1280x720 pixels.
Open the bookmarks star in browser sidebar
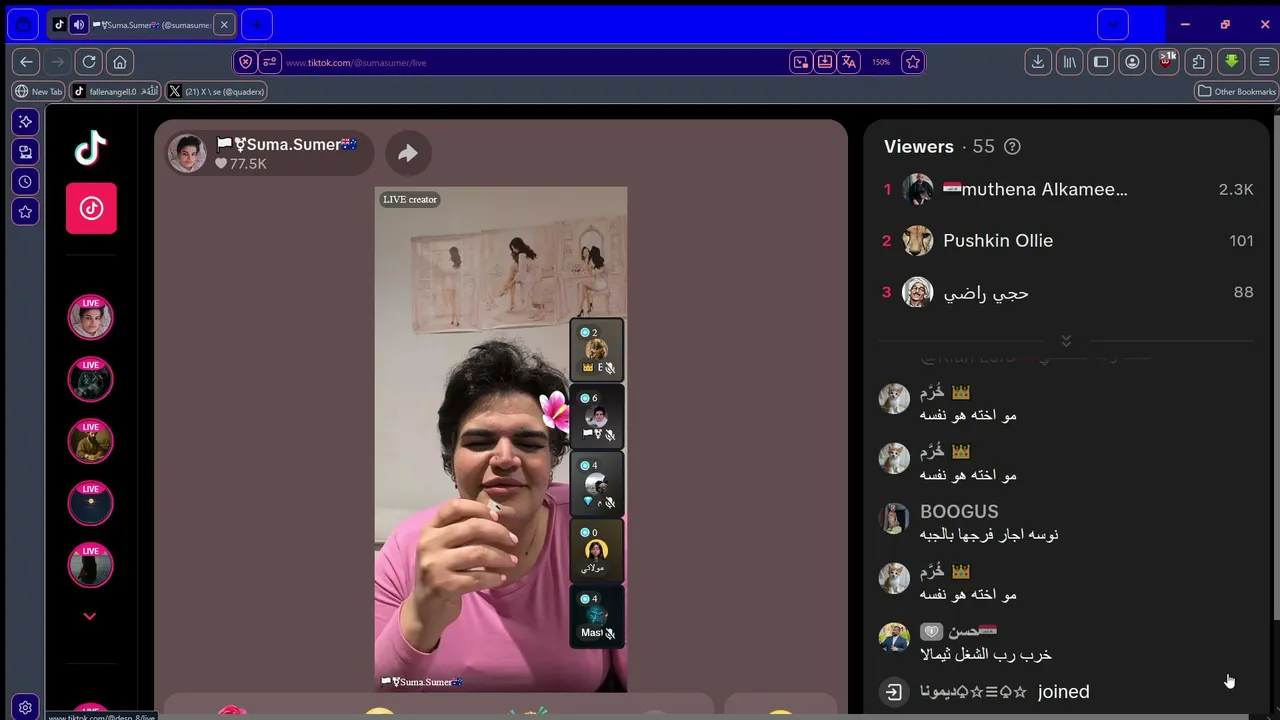(x=26, y=211)
